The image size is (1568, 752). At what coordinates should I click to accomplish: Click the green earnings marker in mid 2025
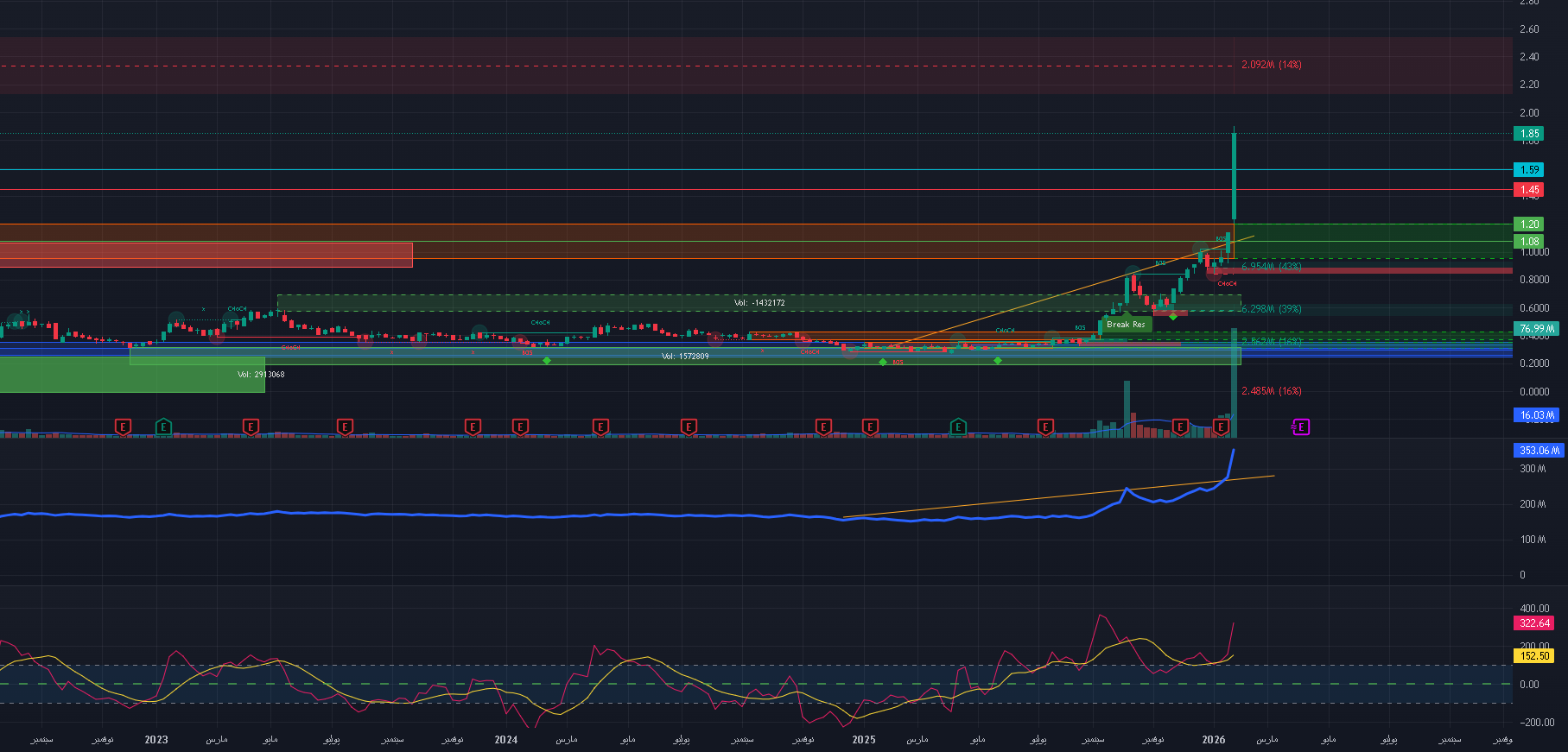click(957, 427)
